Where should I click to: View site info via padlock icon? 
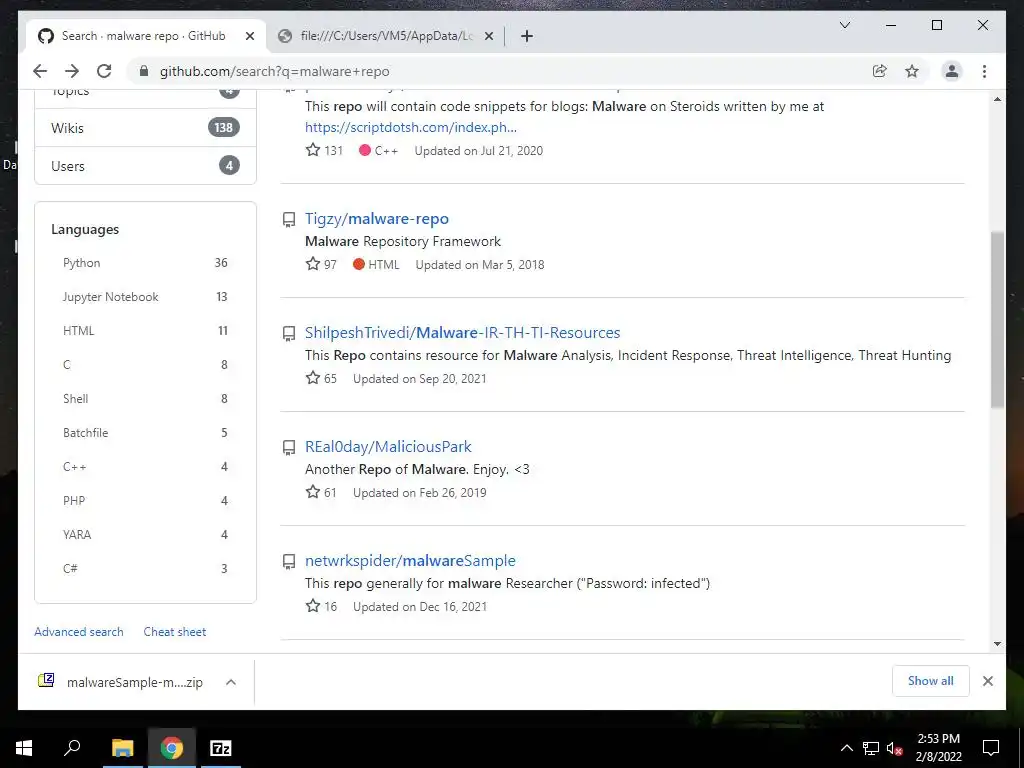pyautogui.click(x=144, y=71)
